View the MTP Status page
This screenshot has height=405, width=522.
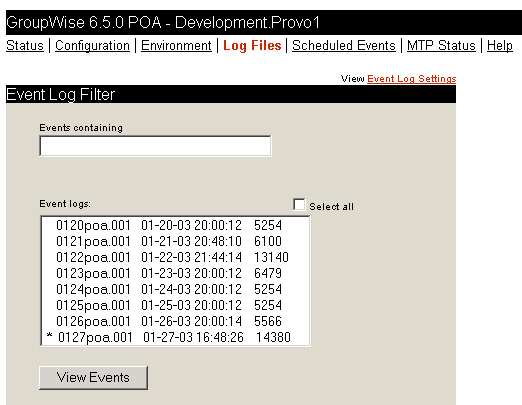(x=441, y=45)
